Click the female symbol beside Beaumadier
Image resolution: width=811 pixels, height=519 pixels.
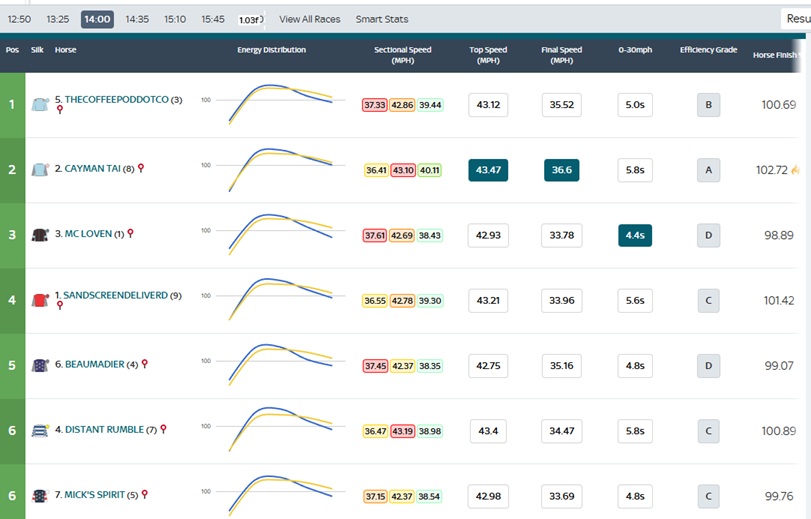[x=145, y=364]
